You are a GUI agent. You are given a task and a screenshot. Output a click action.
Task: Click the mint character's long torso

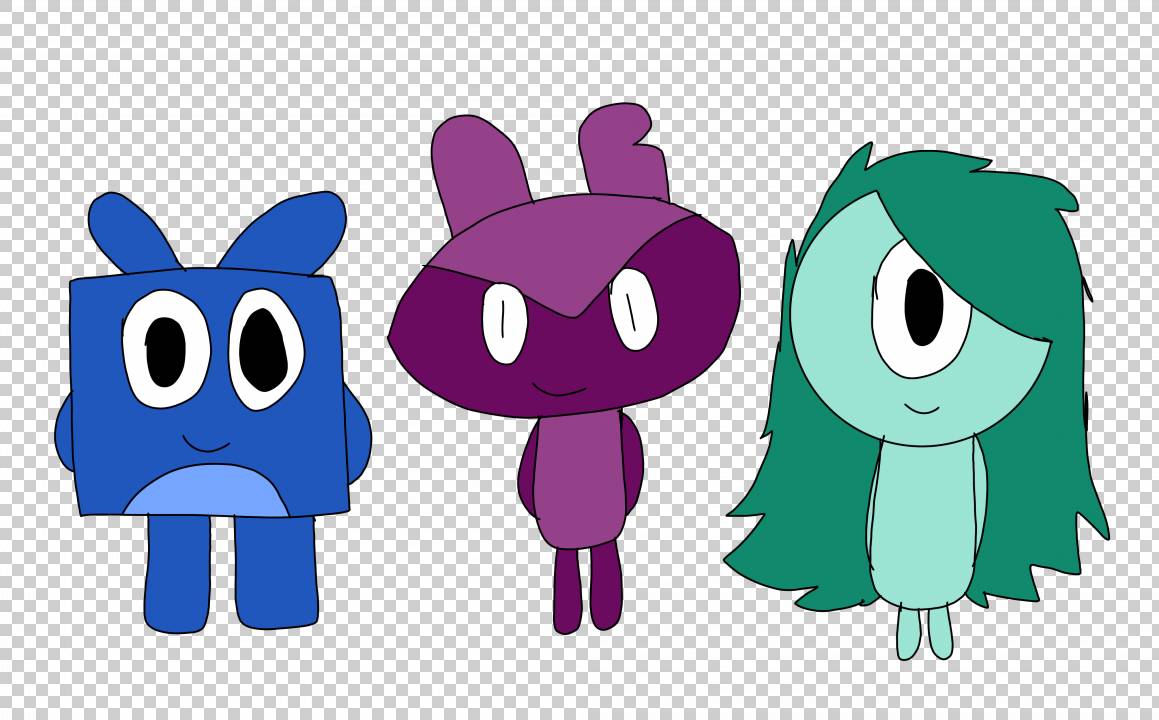click(924, 520)
